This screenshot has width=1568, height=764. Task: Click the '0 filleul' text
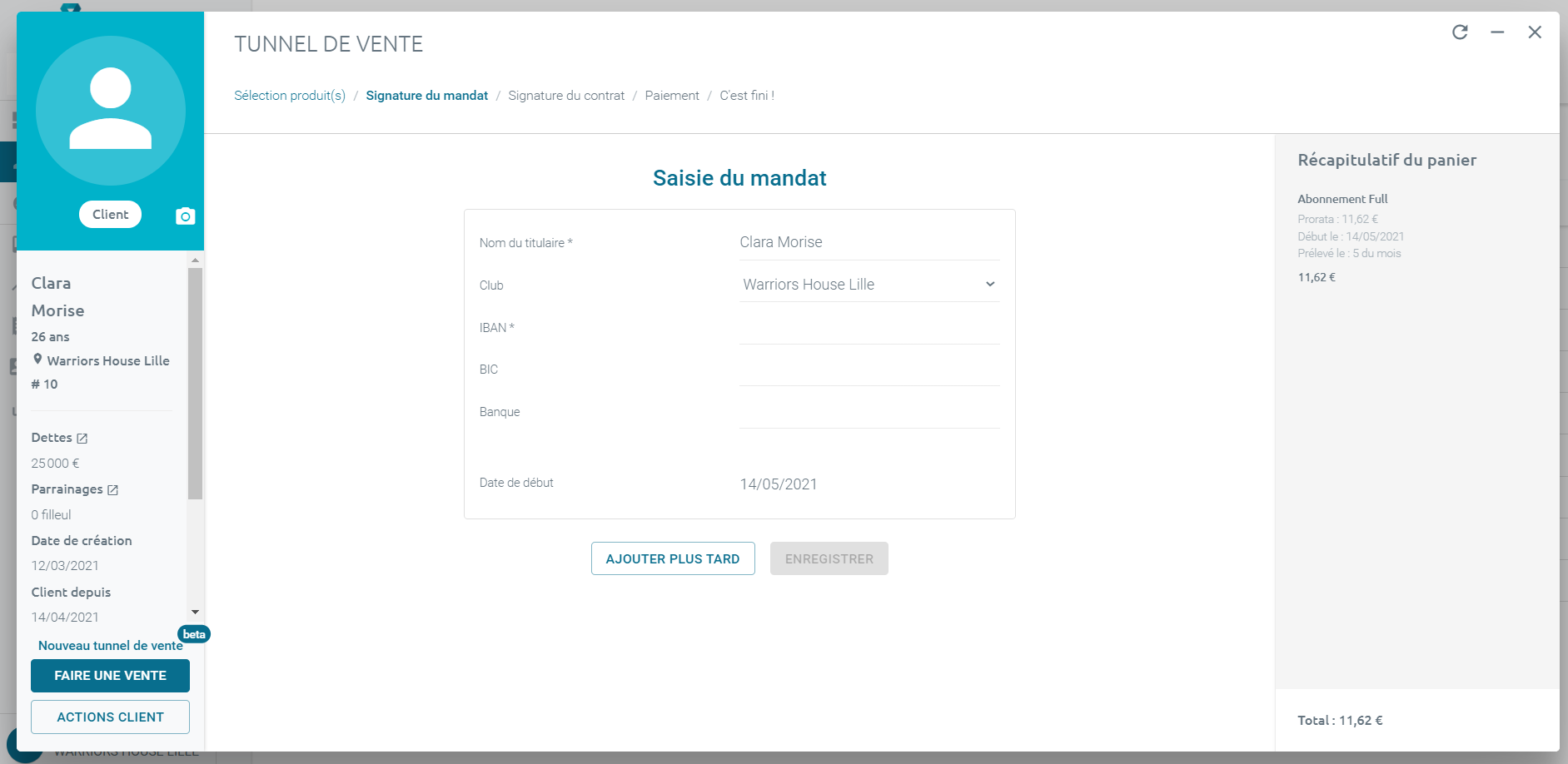coord(51,515)
